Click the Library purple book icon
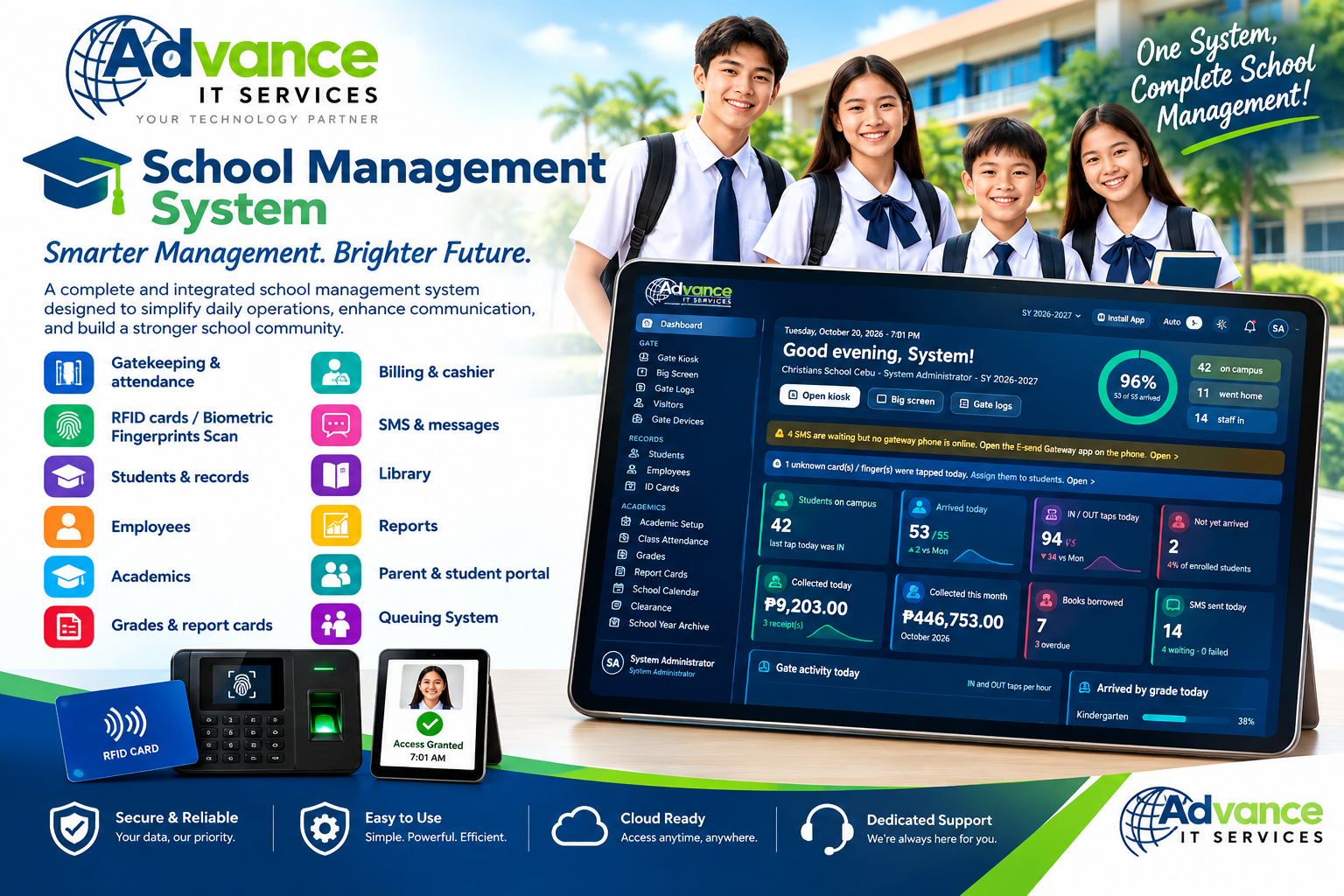Screen dimensions: 1344x896 tap(336, 475)
